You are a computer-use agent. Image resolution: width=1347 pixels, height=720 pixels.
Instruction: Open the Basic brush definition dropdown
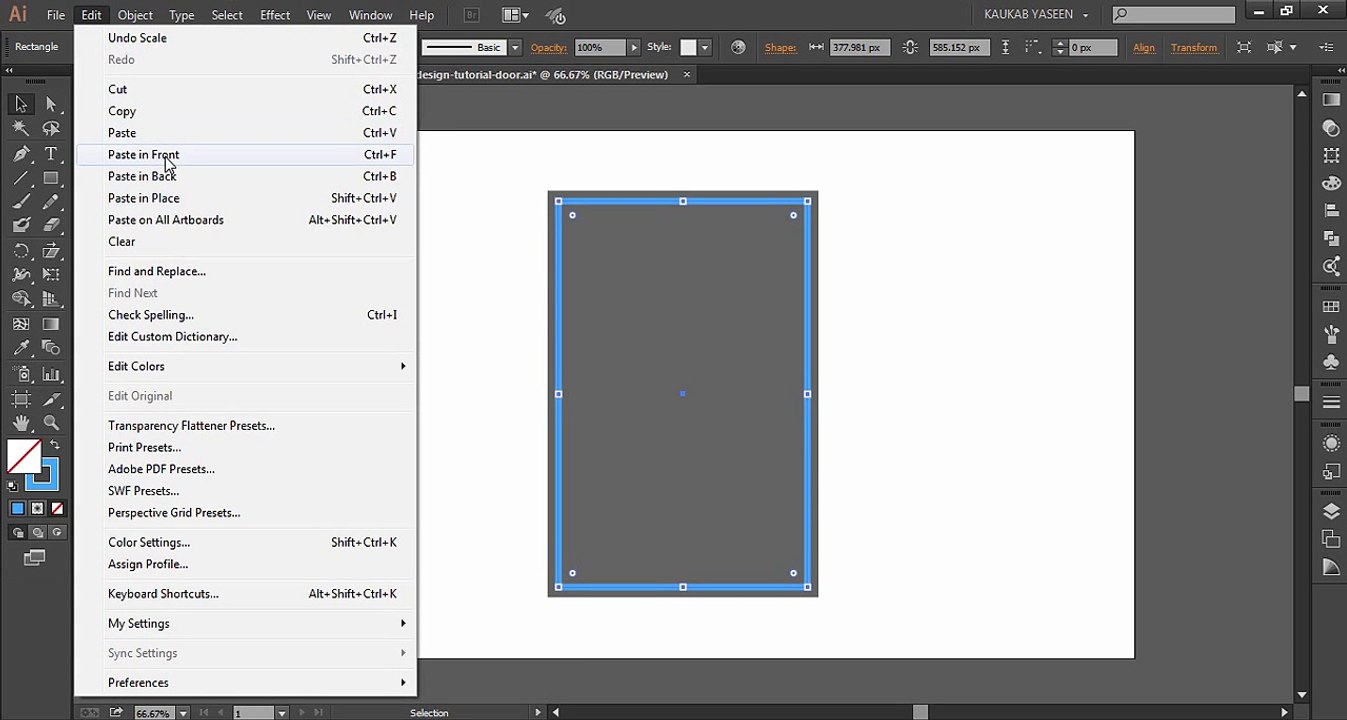pos(515,47)
